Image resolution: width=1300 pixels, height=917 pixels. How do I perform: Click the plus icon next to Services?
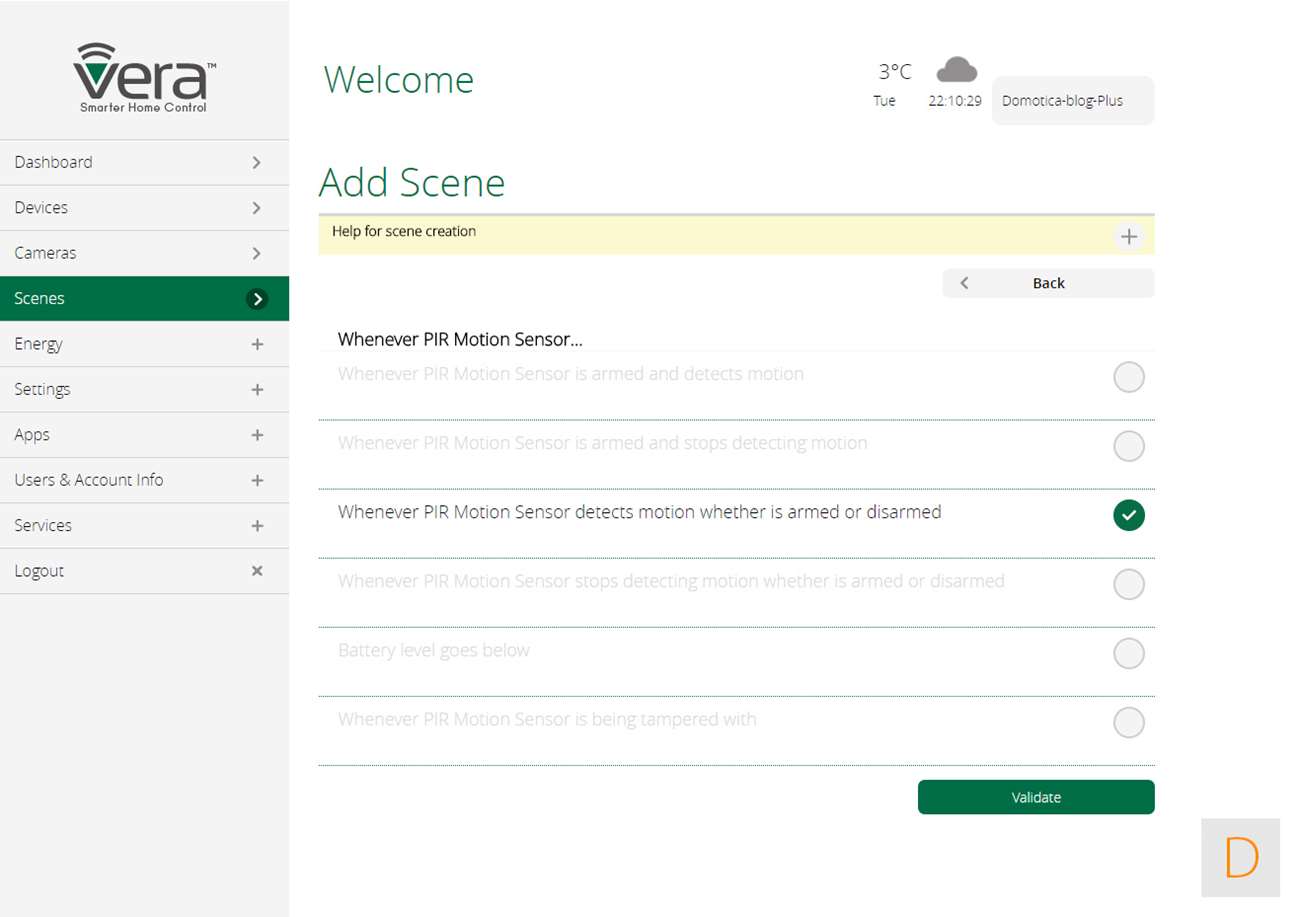tap(257, 526)
